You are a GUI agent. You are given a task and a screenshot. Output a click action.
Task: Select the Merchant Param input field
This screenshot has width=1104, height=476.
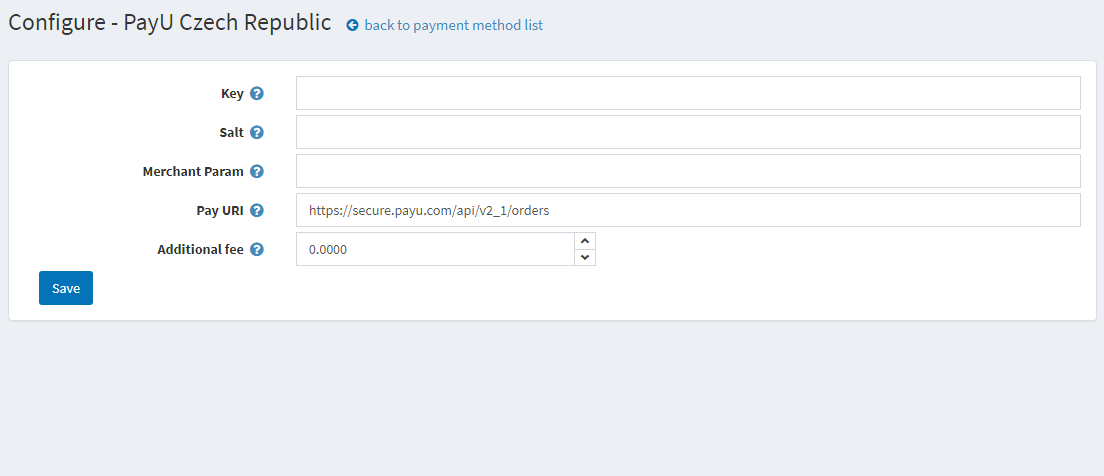(x=688, y=171)
